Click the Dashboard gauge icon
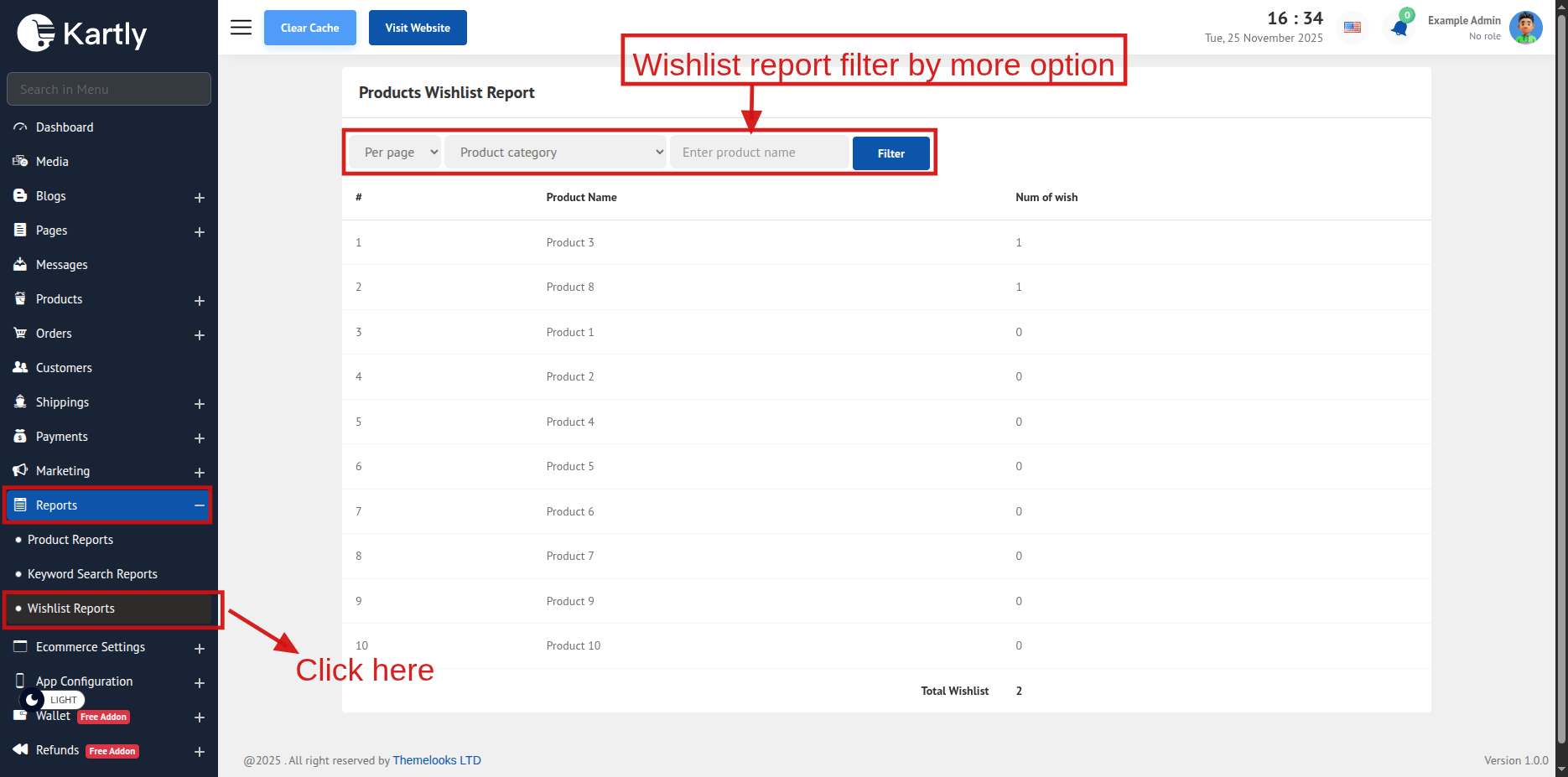1568x777 pixels. 20,127
